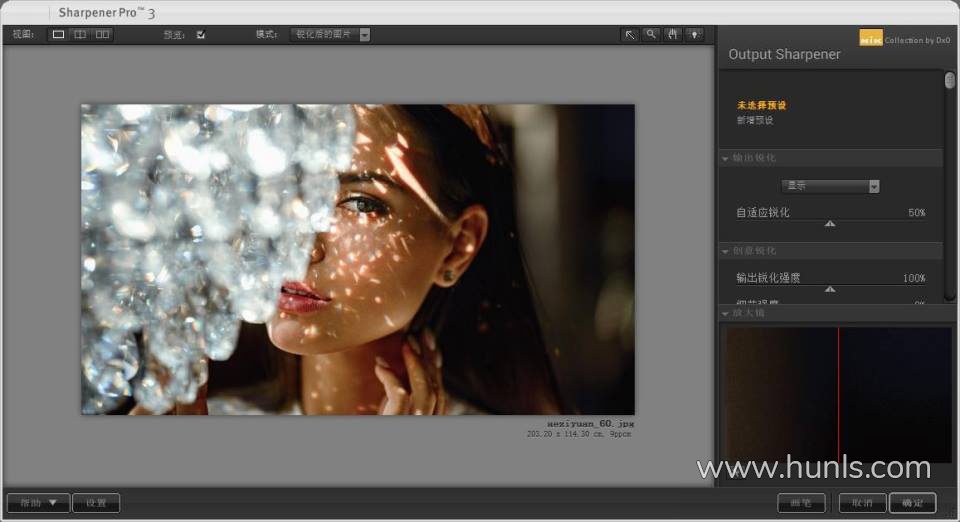Open the 显示 output type dropdown
This screenshot has width=960, height=522.
coord(830,186)
